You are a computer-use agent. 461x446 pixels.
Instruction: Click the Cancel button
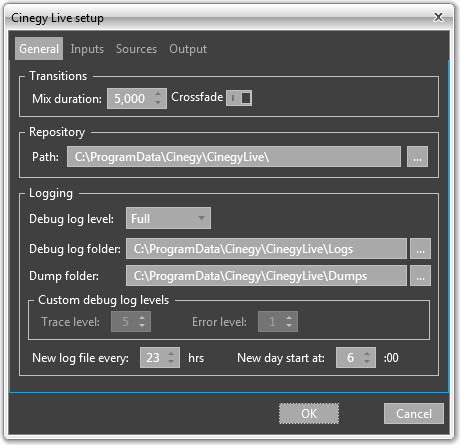pos(414,414)
